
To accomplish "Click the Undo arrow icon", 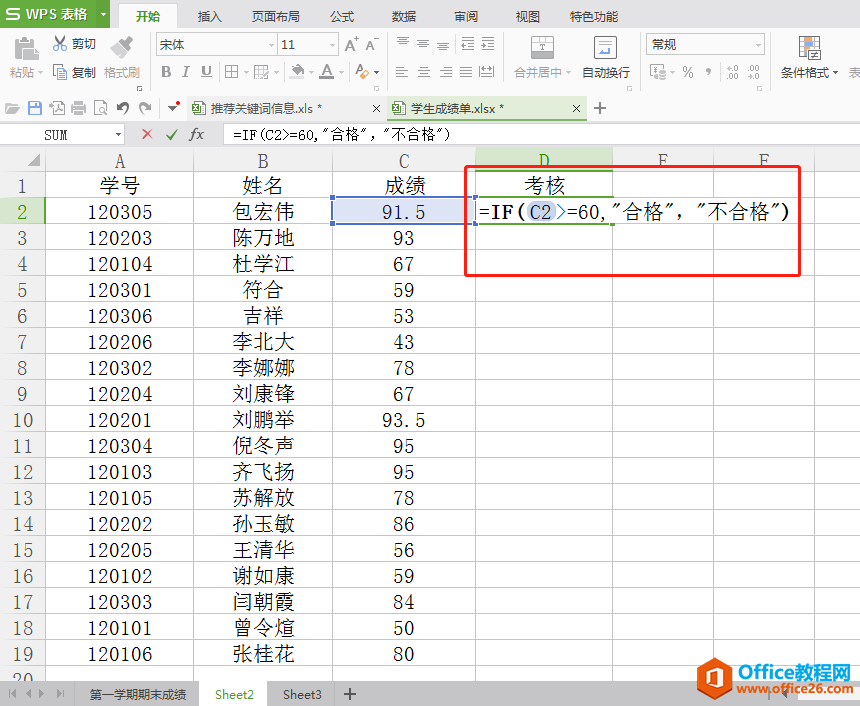I will coord(122,108).
